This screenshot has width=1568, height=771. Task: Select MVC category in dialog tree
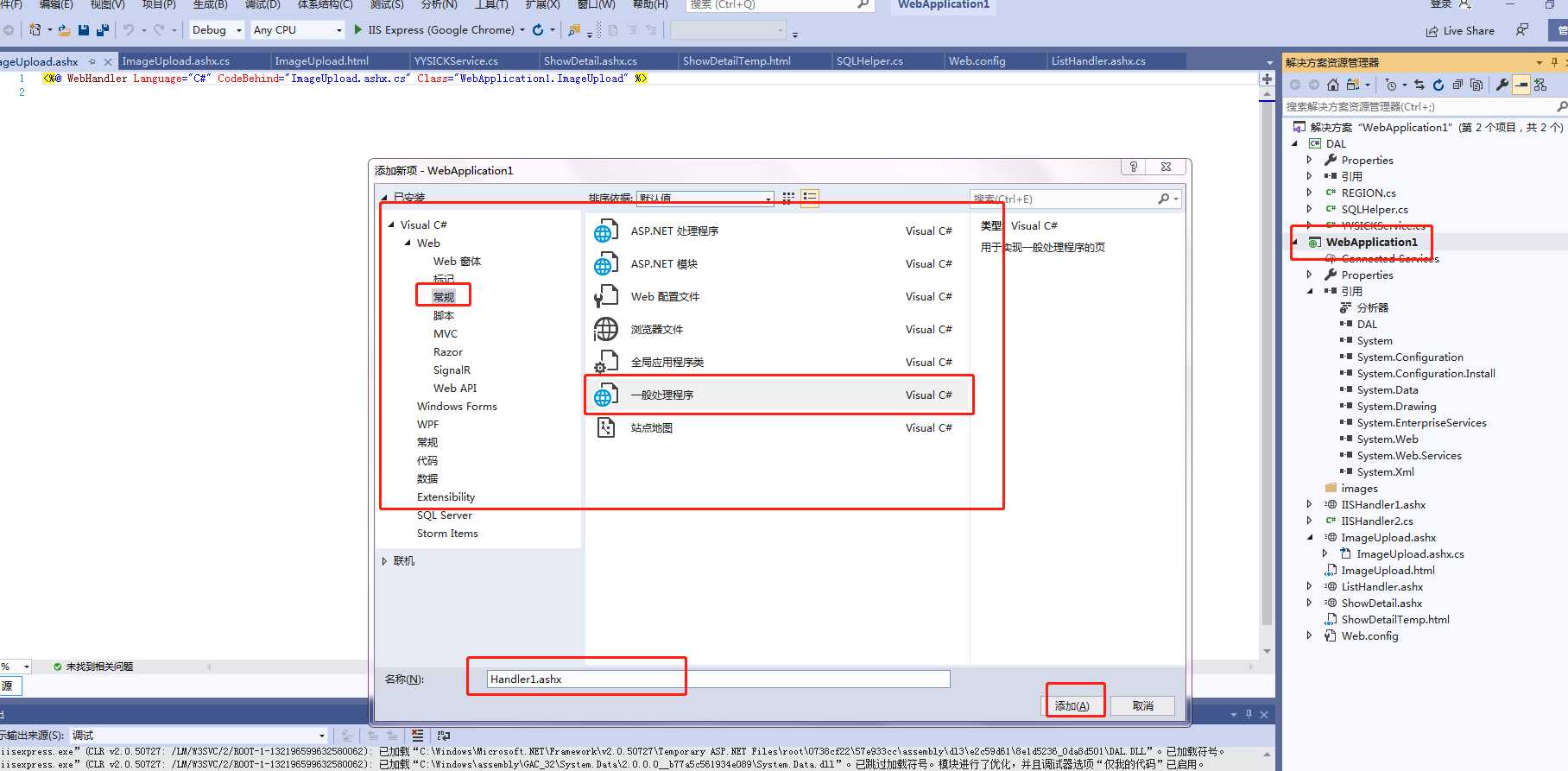pos(446,334)
